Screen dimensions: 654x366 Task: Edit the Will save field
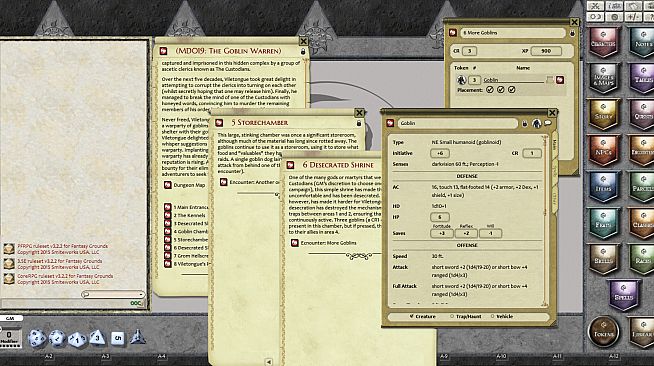point(490,233)
